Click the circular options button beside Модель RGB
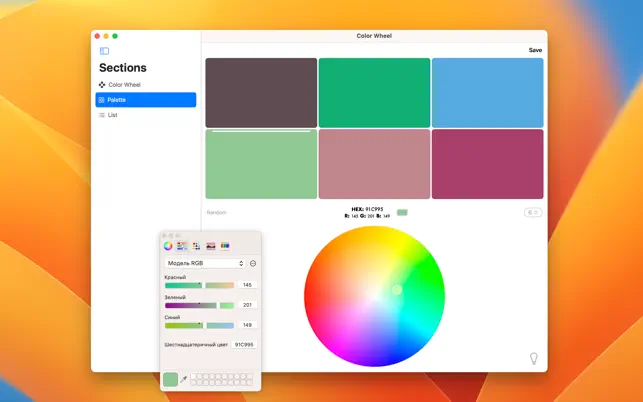This screenshot has height=402, width=643. pos(253,263)
